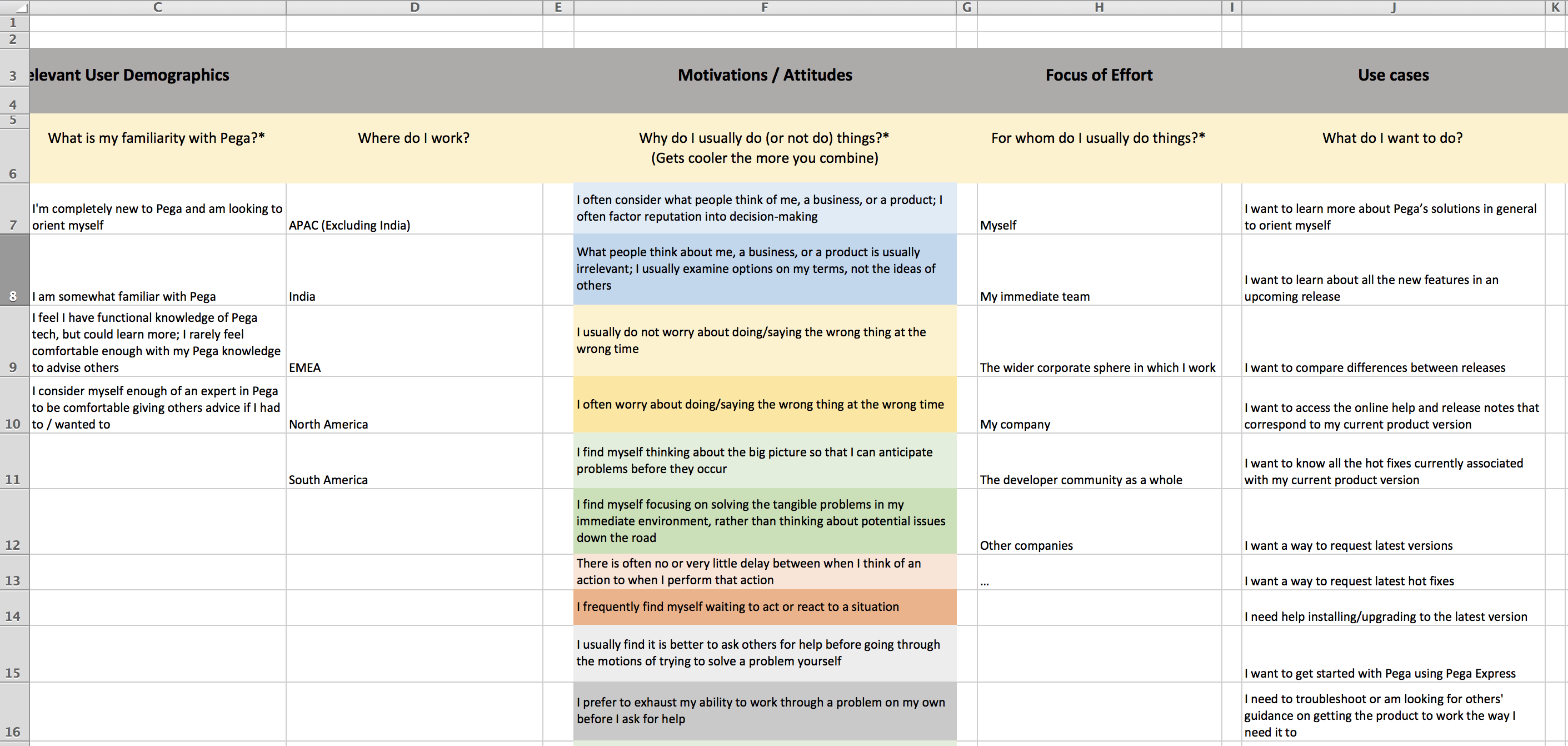Select 'I need help installing/upgrading' cell
Screen dimensions: 1568x746
1394,607
